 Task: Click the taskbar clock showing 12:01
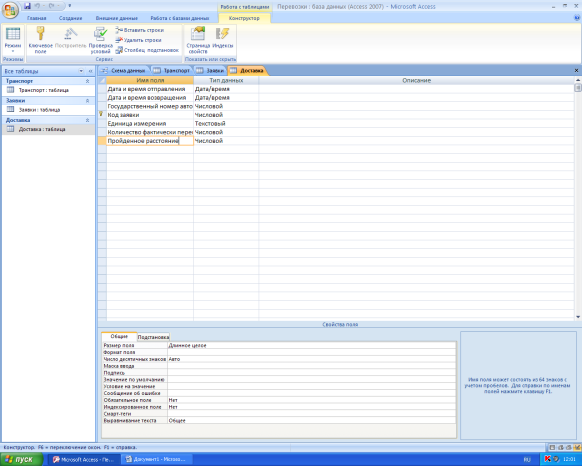[569, 459]
